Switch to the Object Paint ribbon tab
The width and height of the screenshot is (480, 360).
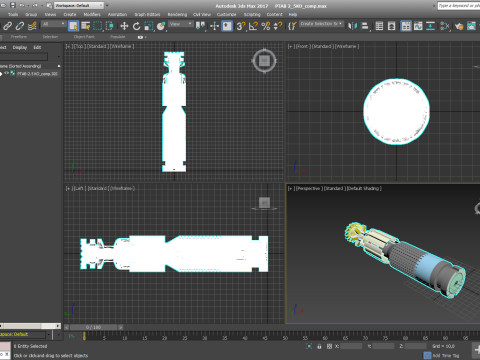point(84,37)
